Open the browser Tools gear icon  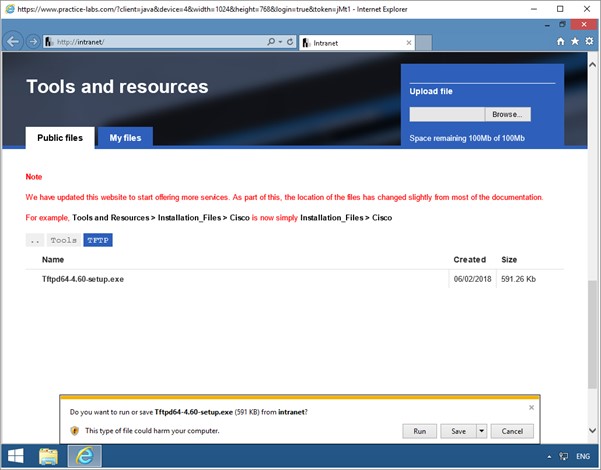coord(589,41)
